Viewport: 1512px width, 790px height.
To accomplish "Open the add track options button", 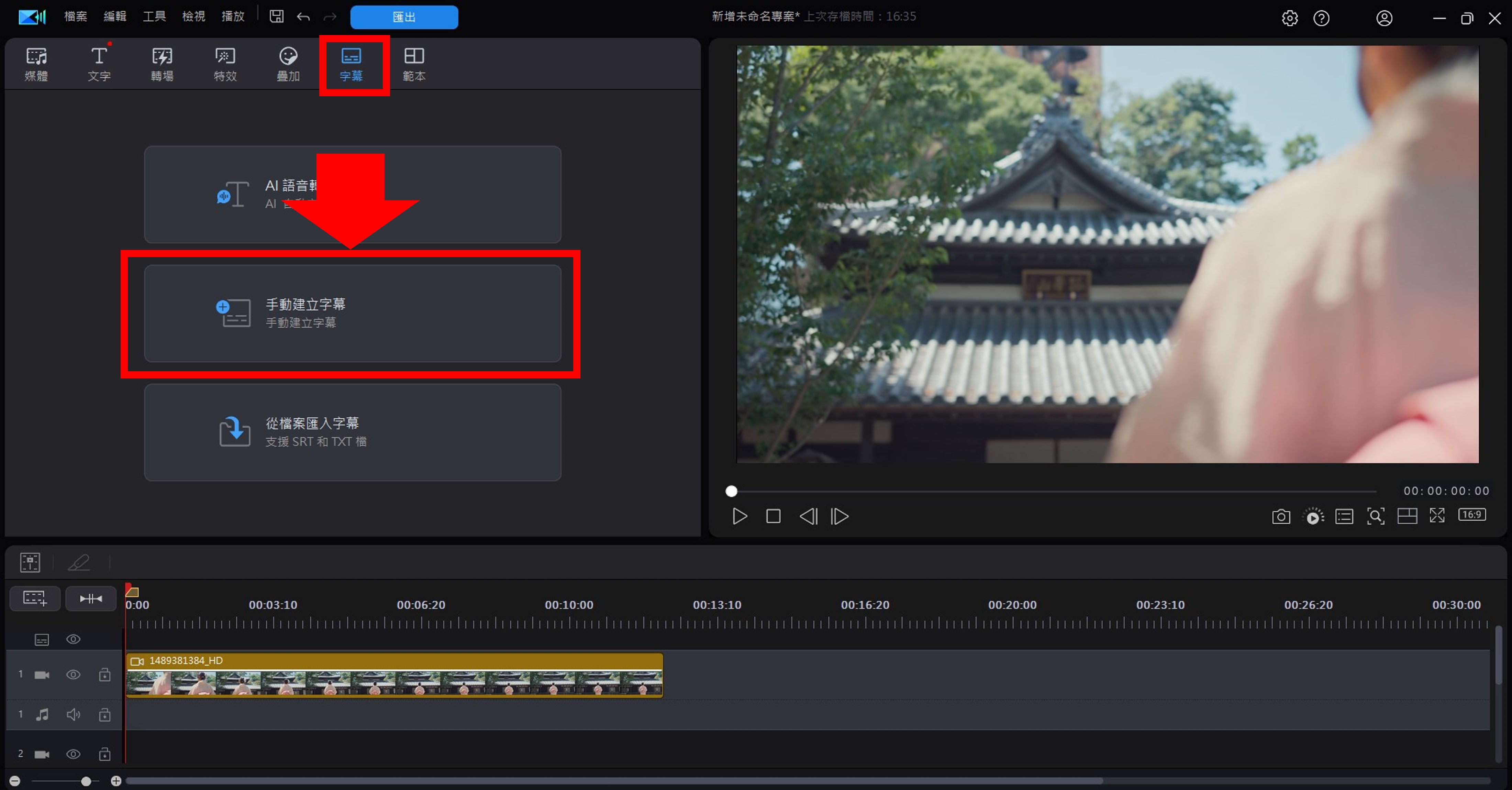I will pyautogui.click(x=35, y=599).
